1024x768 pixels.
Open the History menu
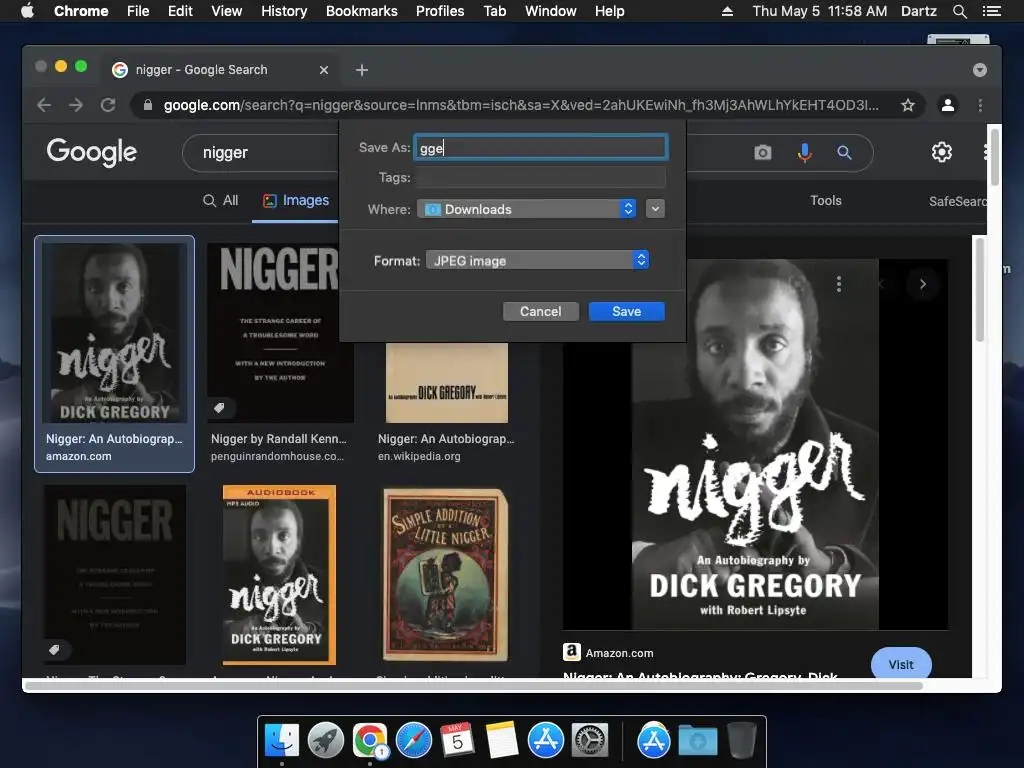284,11
